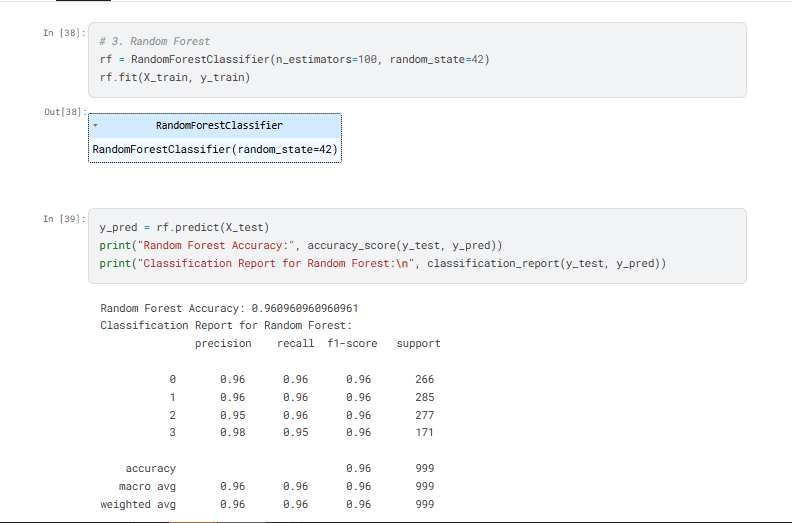Click the rf.fit(X_train, y_train) code line
792x523 pixels.
click(175, 77)
